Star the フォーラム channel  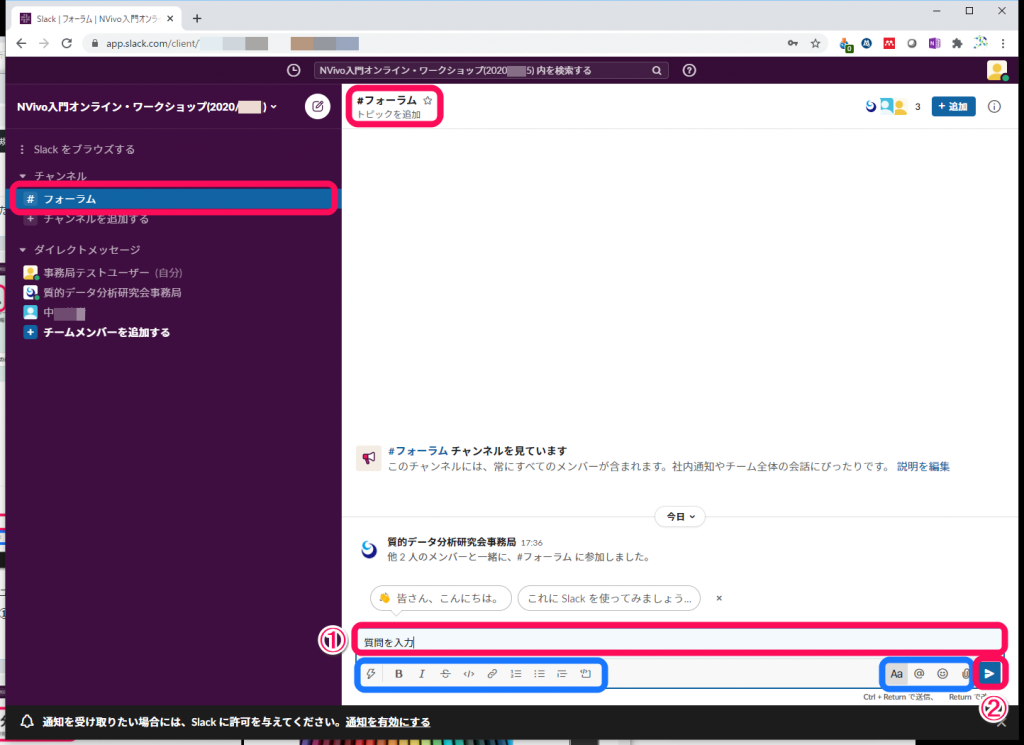point(428,101)
